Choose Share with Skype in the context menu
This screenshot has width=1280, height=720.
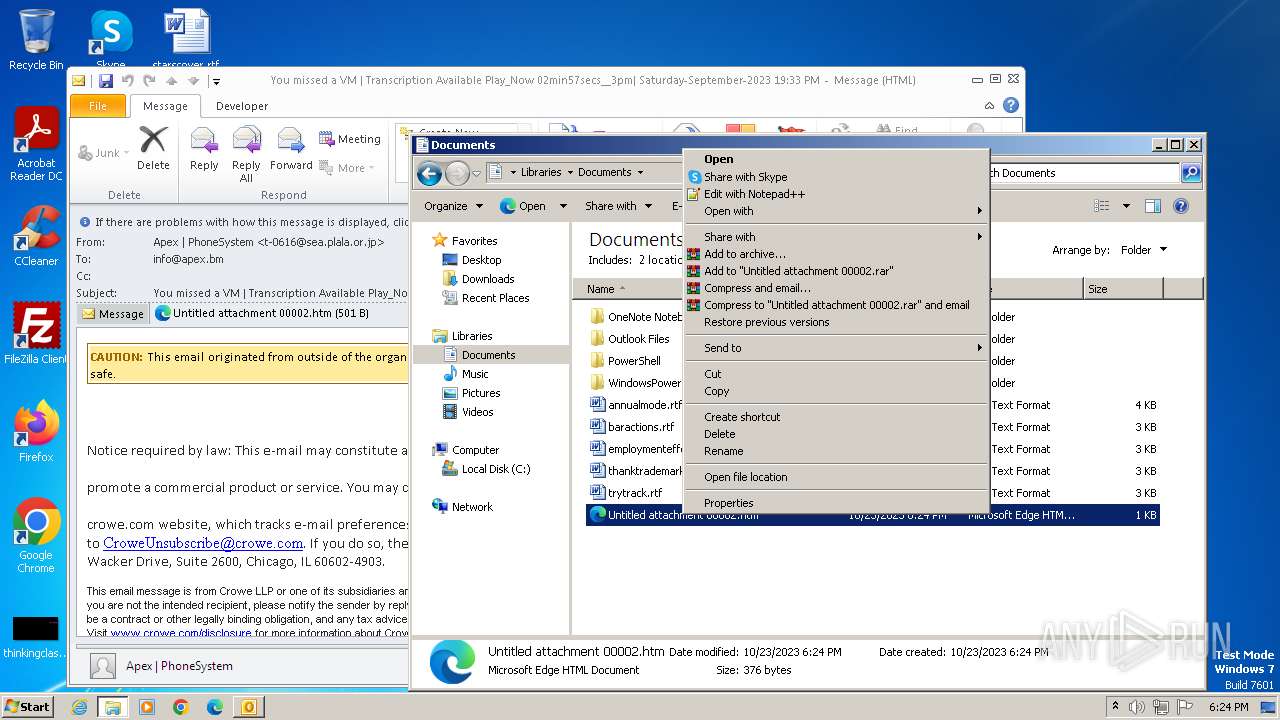click(x=836, y=177)
